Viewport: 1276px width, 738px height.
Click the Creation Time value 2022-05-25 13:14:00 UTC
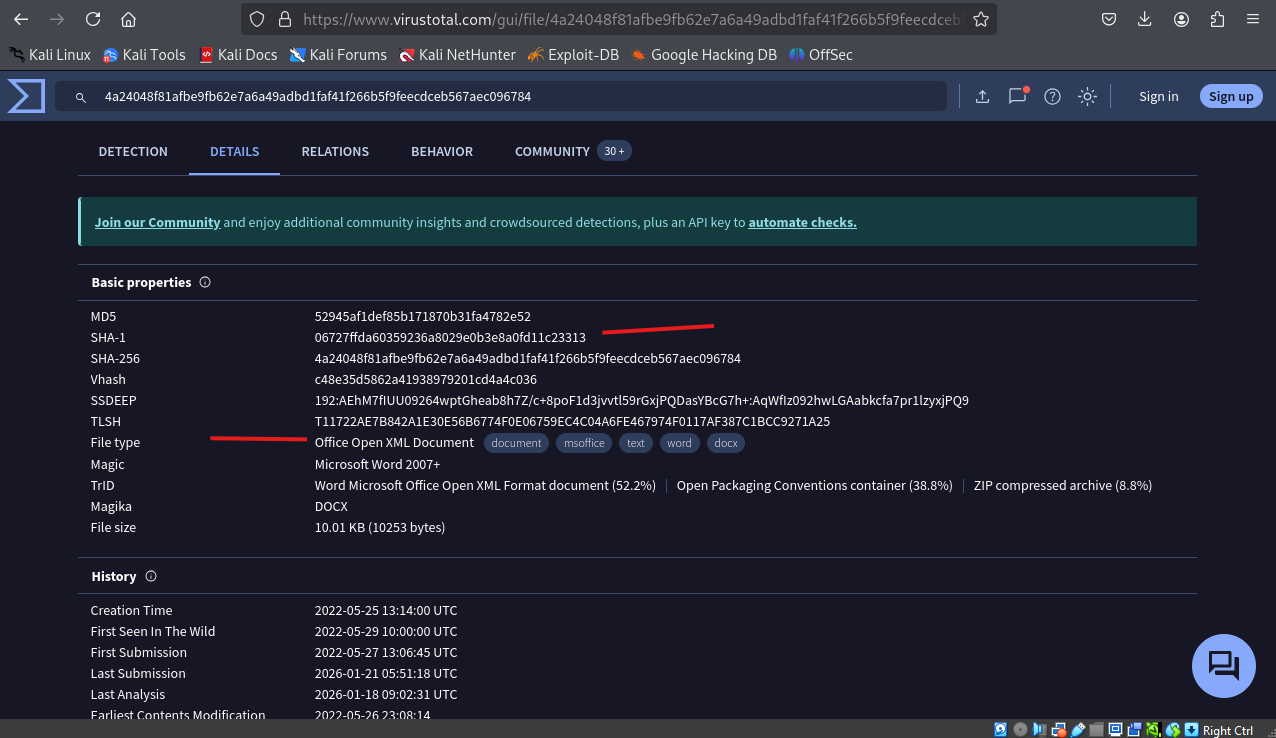386,610
